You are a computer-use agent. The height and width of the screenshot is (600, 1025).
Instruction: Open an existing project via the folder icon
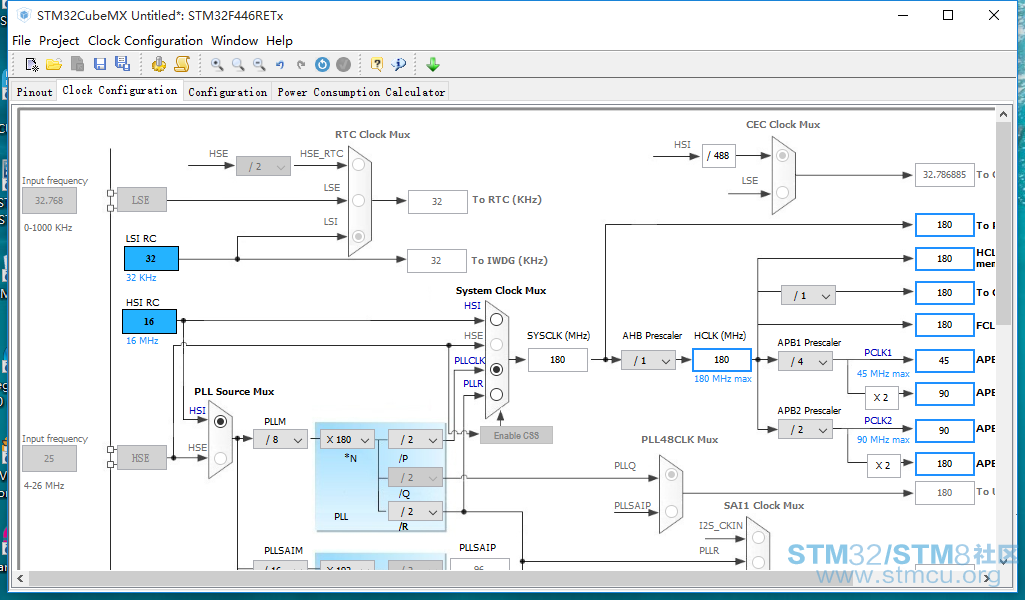(54, 64)
